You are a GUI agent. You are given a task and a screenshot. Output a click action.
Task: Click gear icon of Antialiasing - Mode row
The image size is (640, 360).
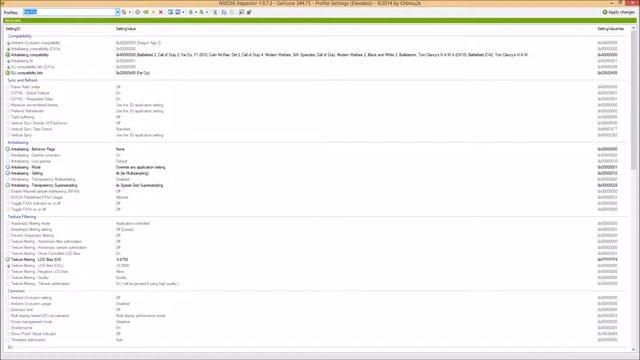(8, 167)
